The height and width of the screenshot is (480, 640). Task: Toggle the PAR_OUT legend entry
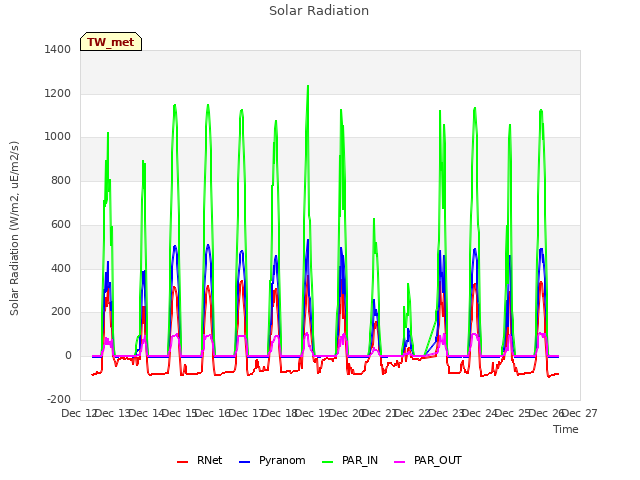(x=428, y=461)
